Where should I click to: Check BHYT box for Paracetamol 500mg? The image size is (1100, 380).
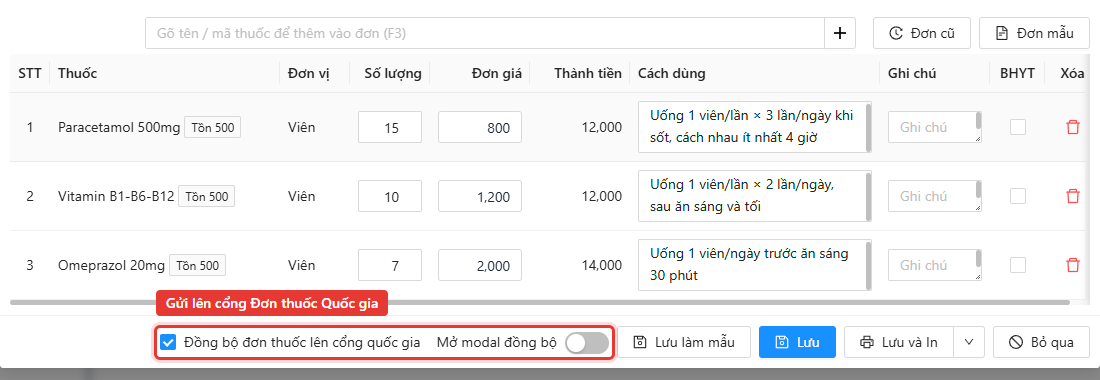pyautogui.click(x=1017, y=127)
